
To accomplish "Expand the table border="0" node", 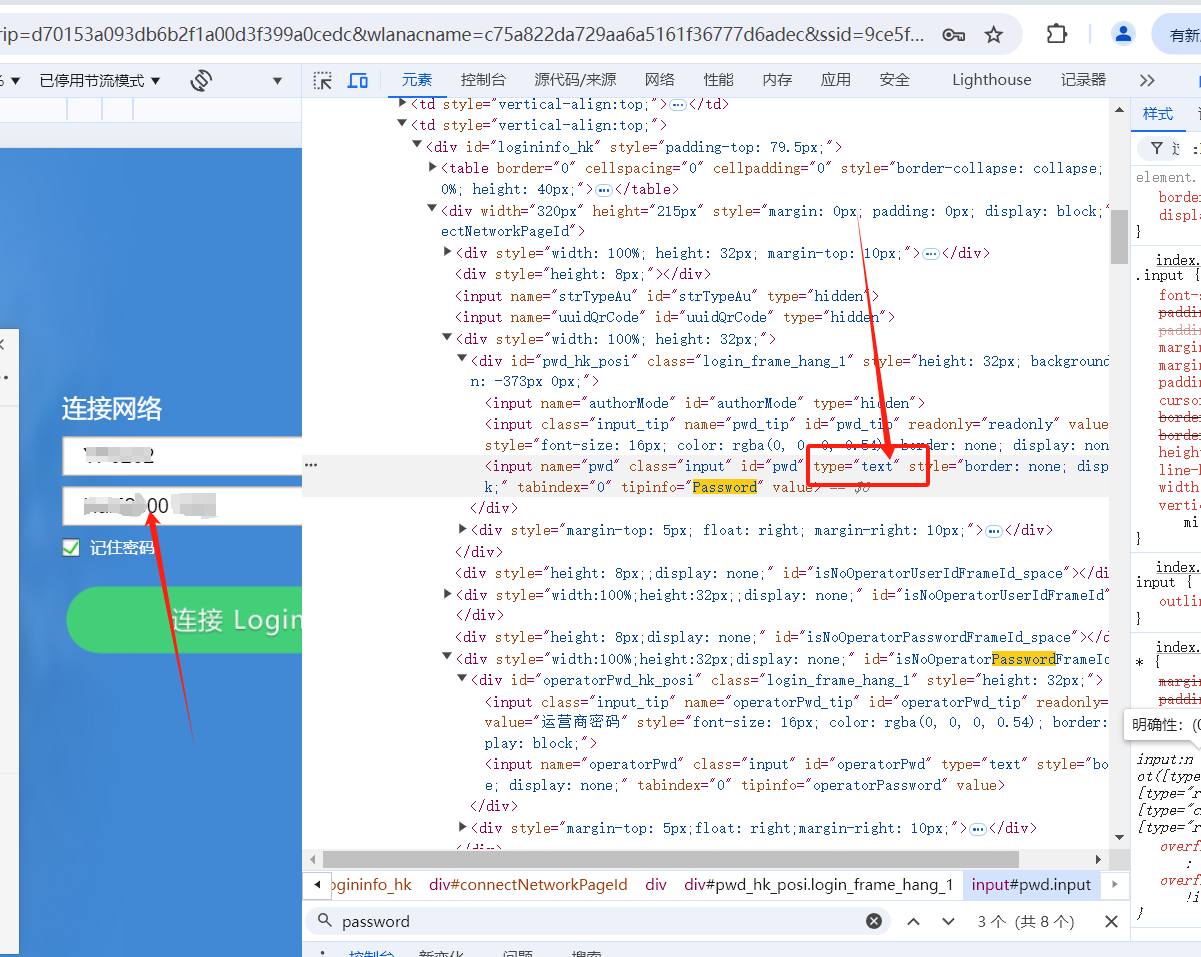I will [432, 168].
